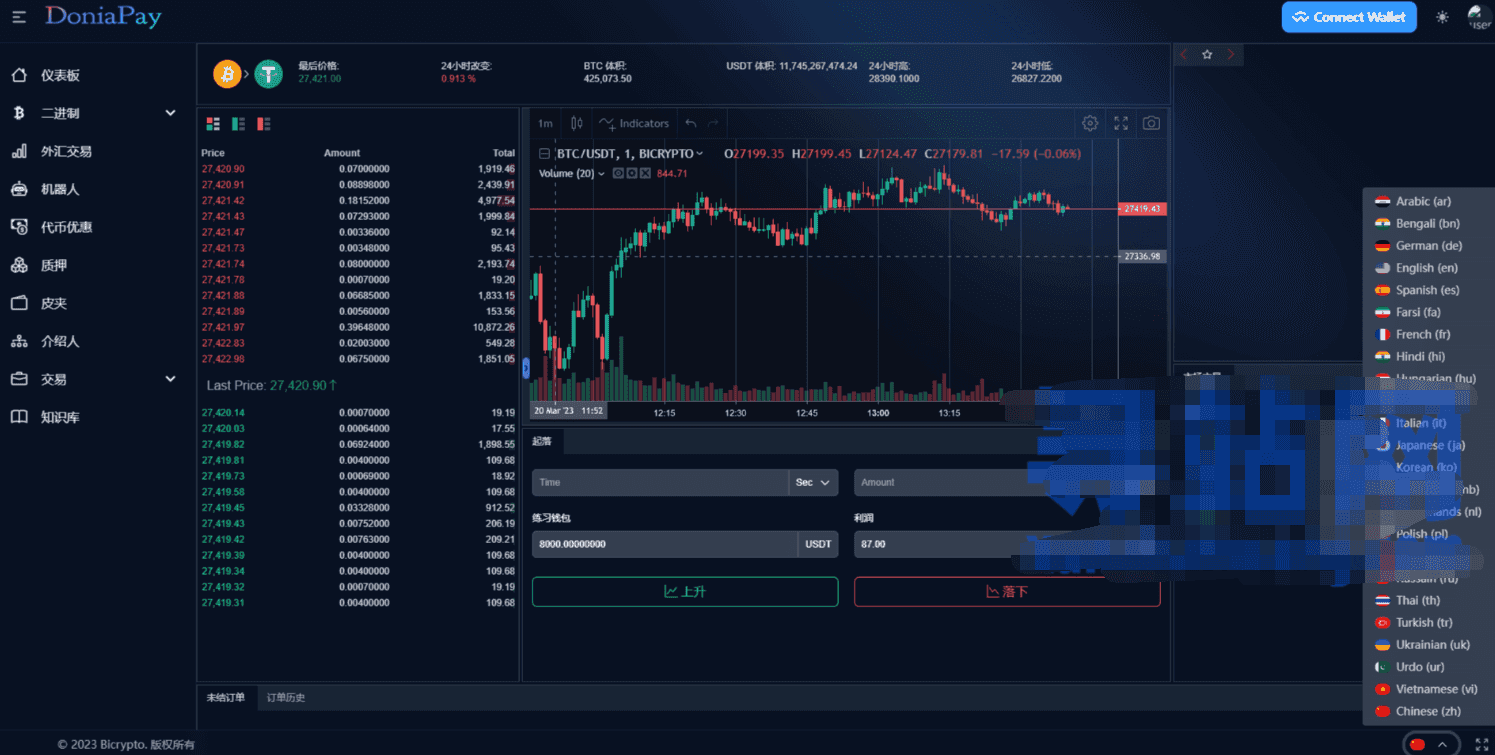Viewport: 1495px width, 755px height.
Task: Open Volume indicator settings
Action: point(633,174)
